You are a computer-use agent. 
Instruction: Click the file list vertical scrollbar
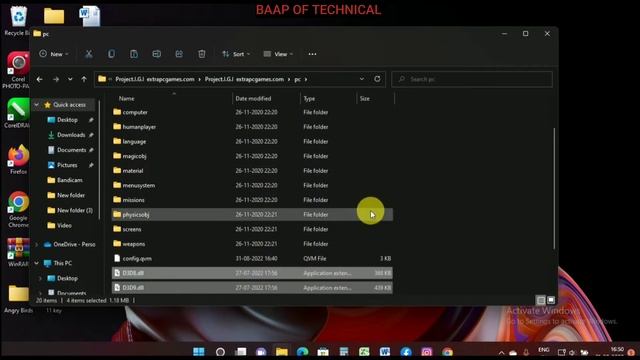(554, 188)
